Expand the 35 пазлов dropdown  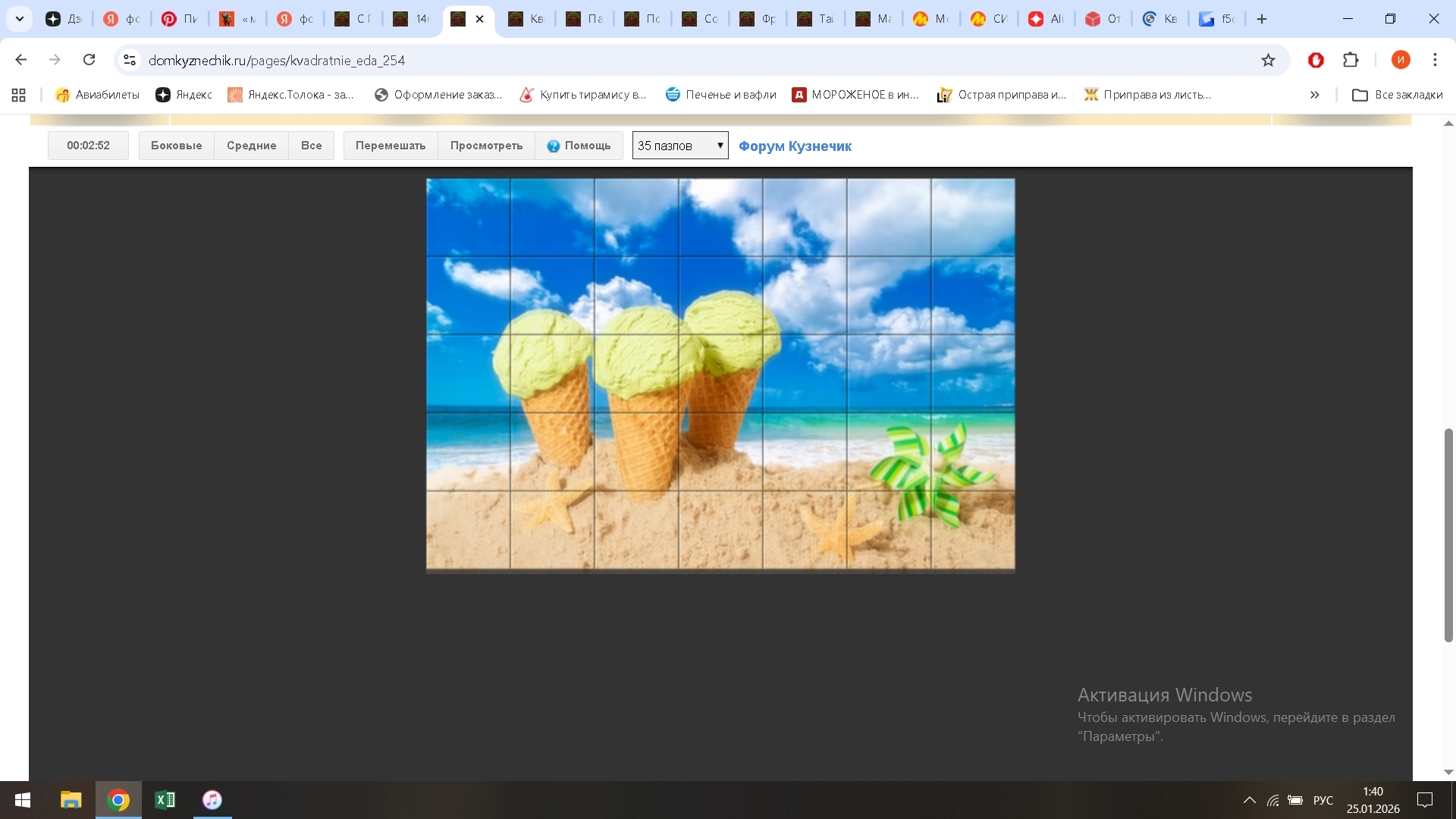680,146
